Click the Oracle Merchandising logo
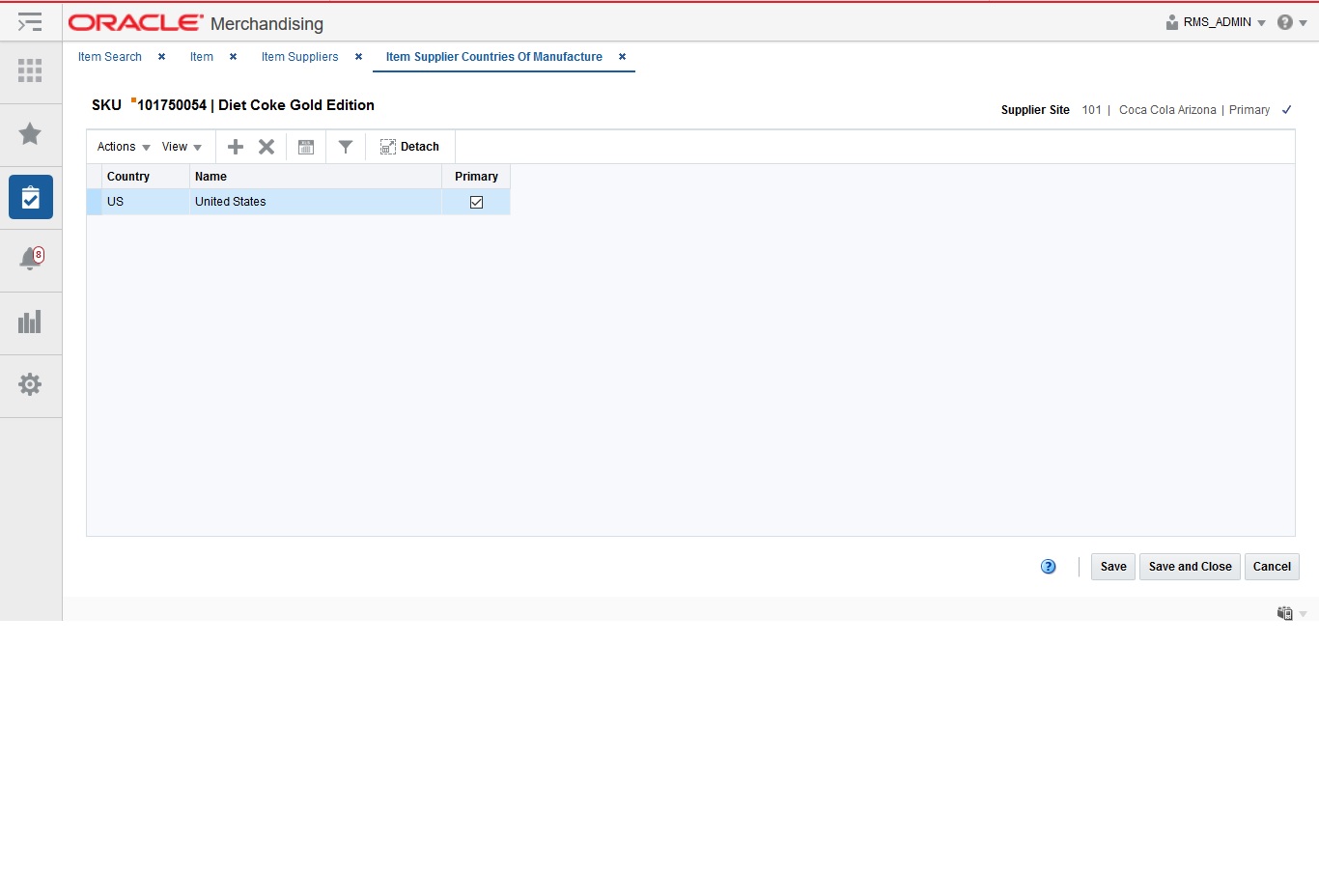 196,22
